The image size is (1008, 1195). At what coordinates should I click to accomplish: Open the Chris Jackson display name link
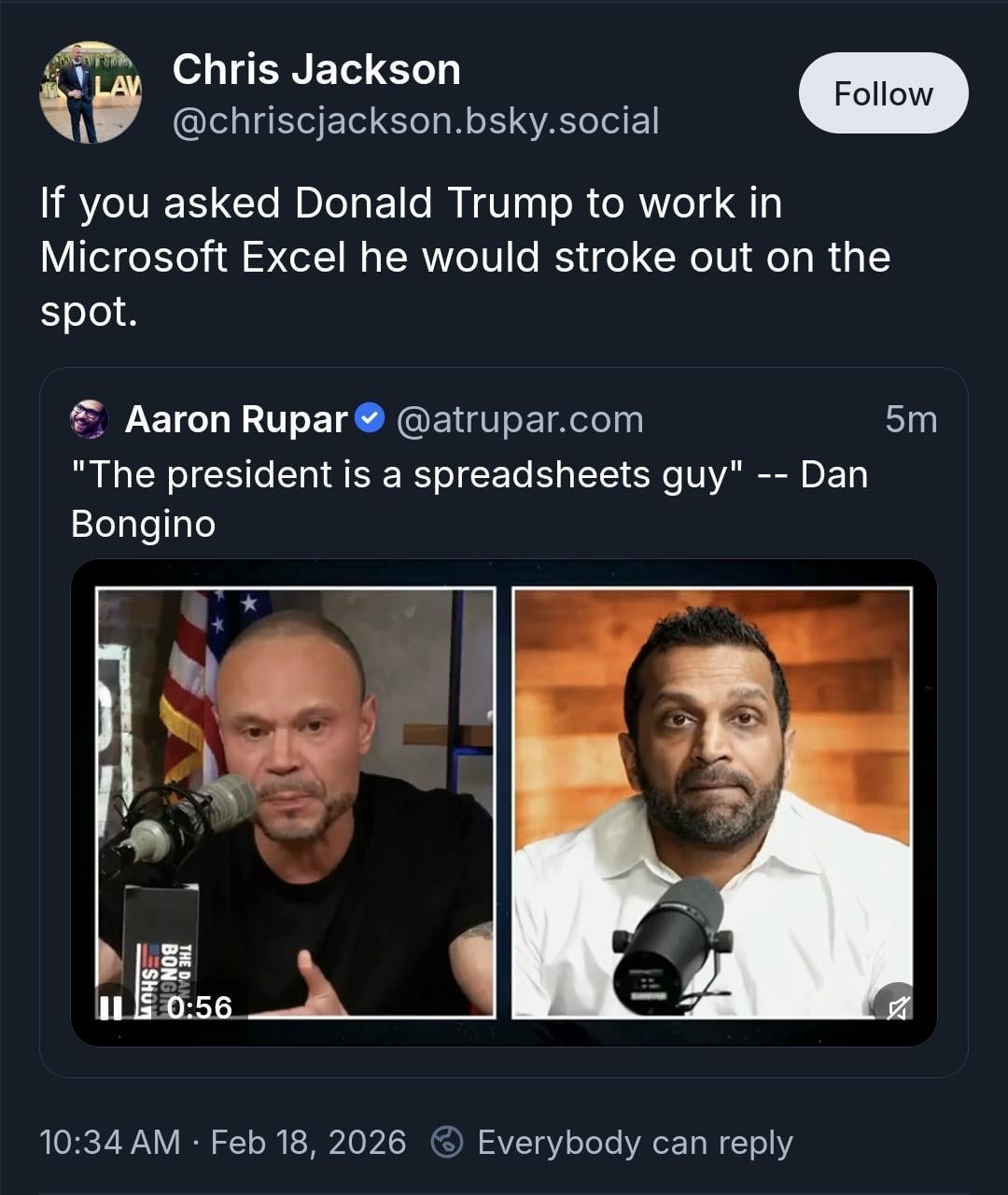coord(316,70)
